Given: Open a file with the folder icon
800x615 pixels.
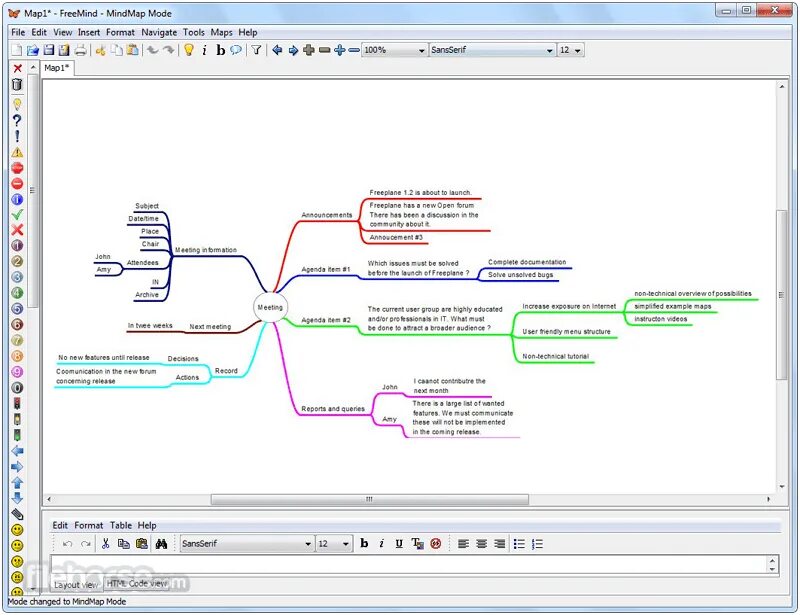Looking at the screenshot, I should tap(33, 50).
